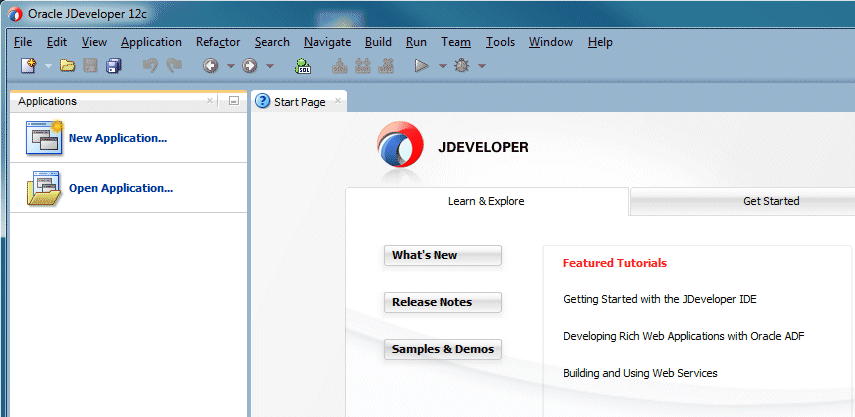Open the Tools menu

pyautogui.click(x=501, y=42)
